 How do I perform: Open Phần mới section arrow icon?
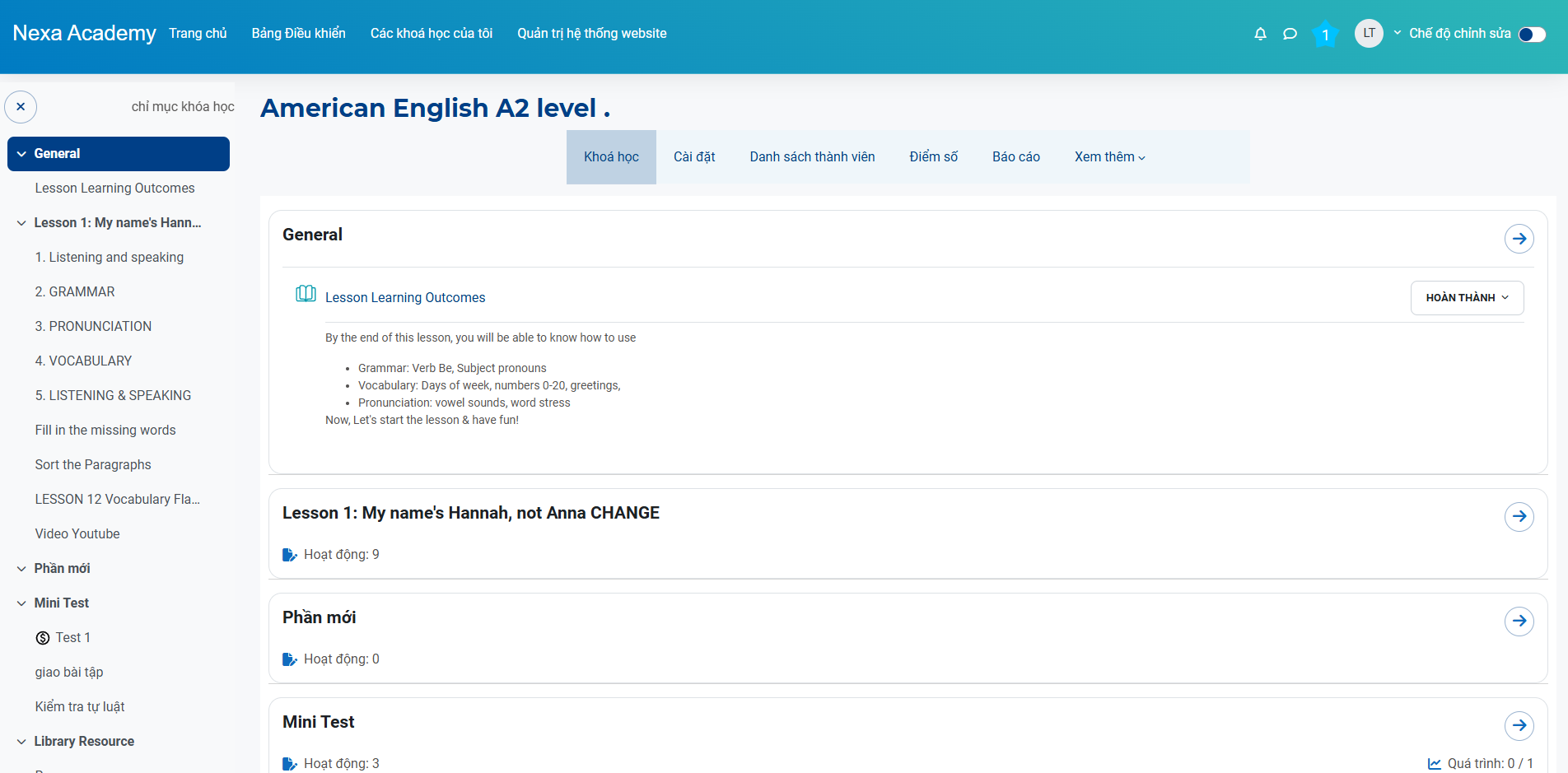pos(1519,621)
